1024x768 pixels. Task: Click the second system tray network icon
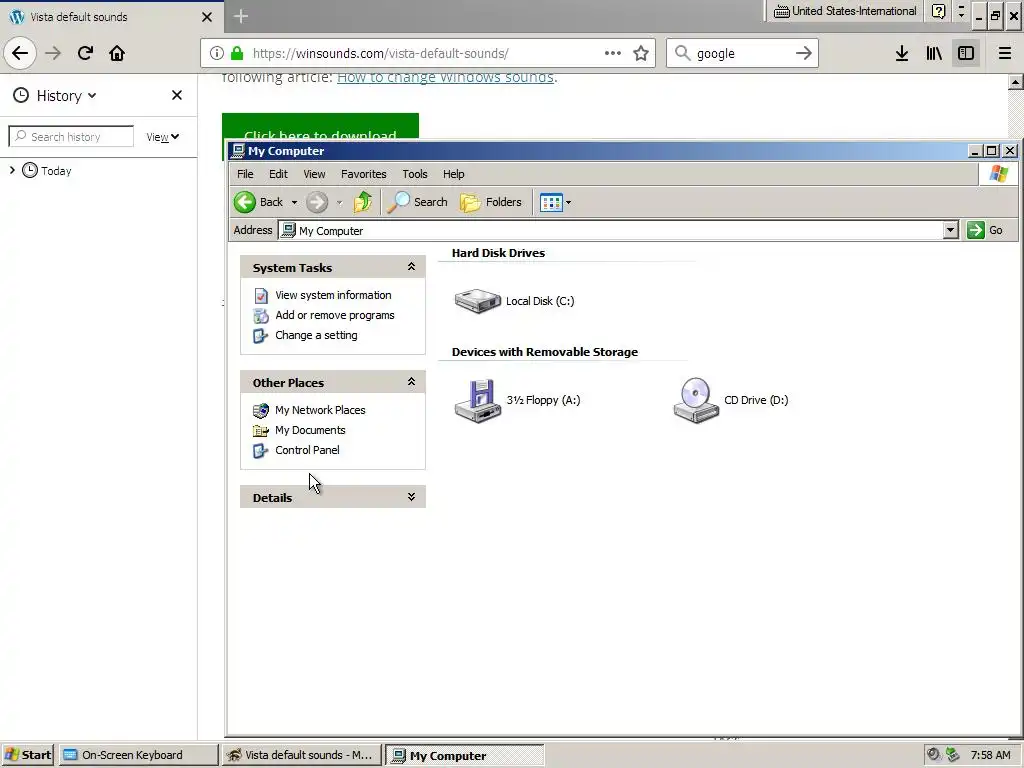[x=953, y=754]
